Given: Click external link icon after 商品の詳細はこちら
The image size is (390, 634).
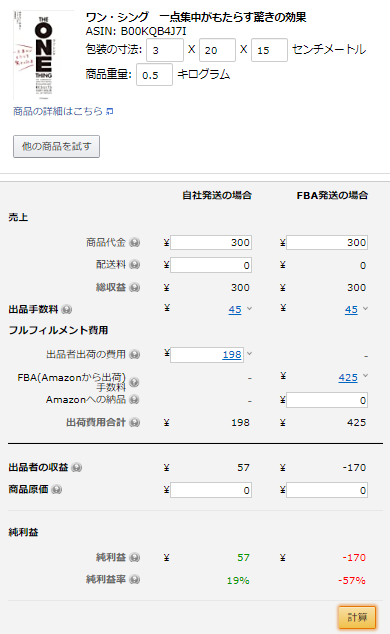Looking at the screenshot, I should (x=110, y=112).
